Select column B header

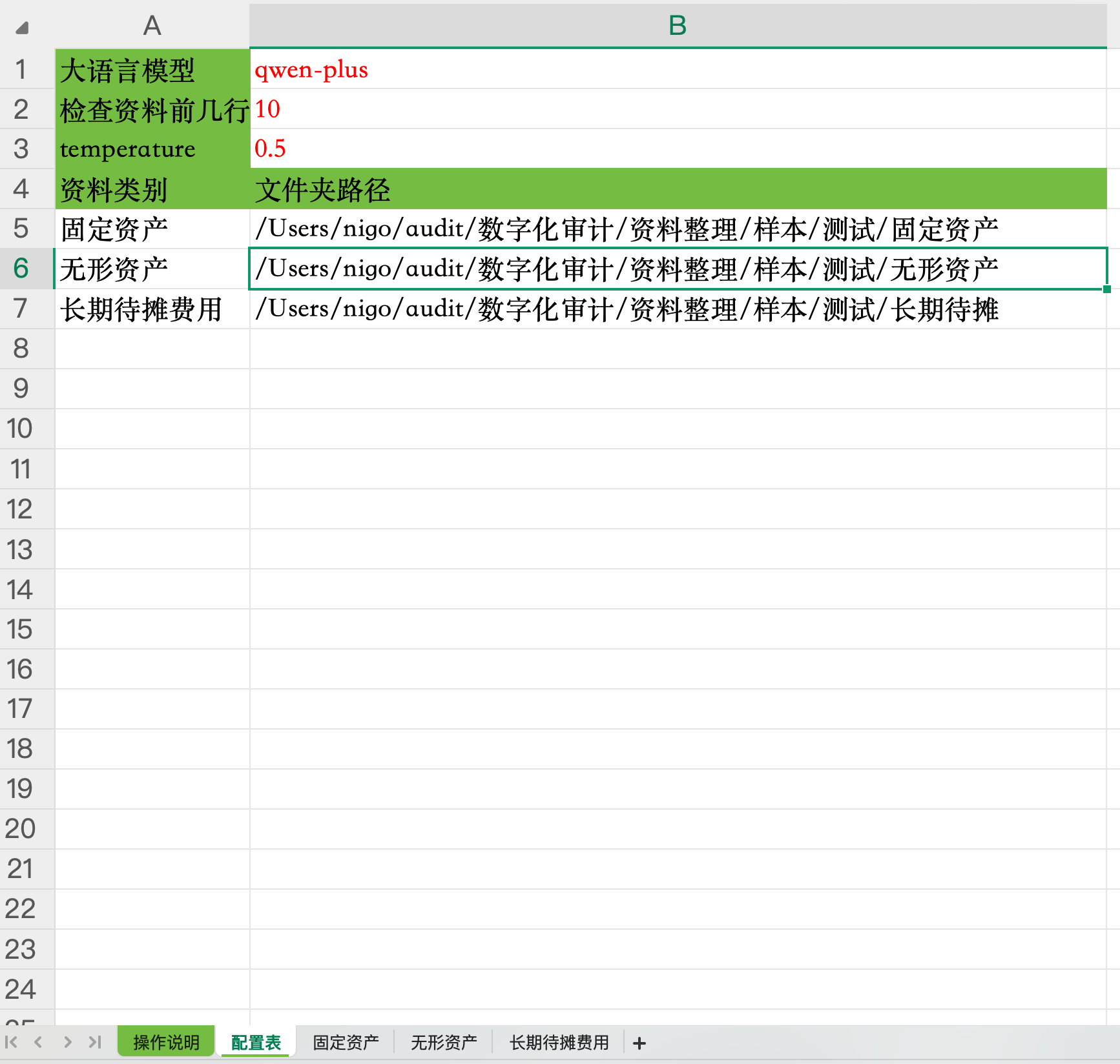[x=677, y=26]
